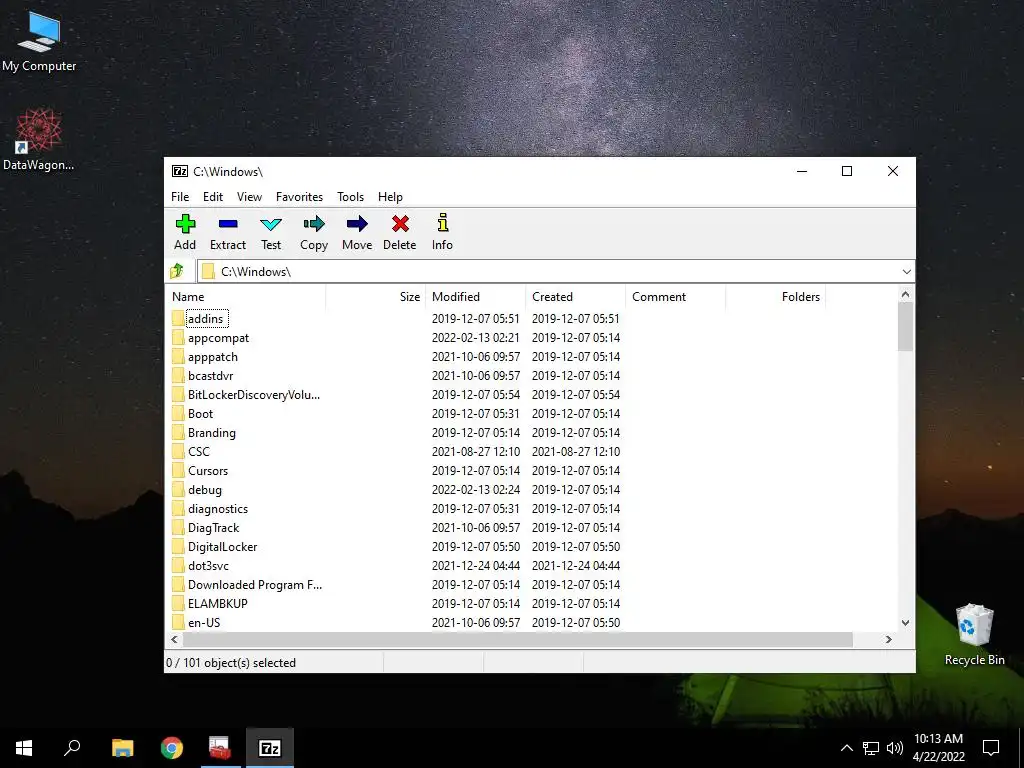The image size is (1024, 768).
Task: Open File Explorer from taskbar
Action: pos(122,748)
